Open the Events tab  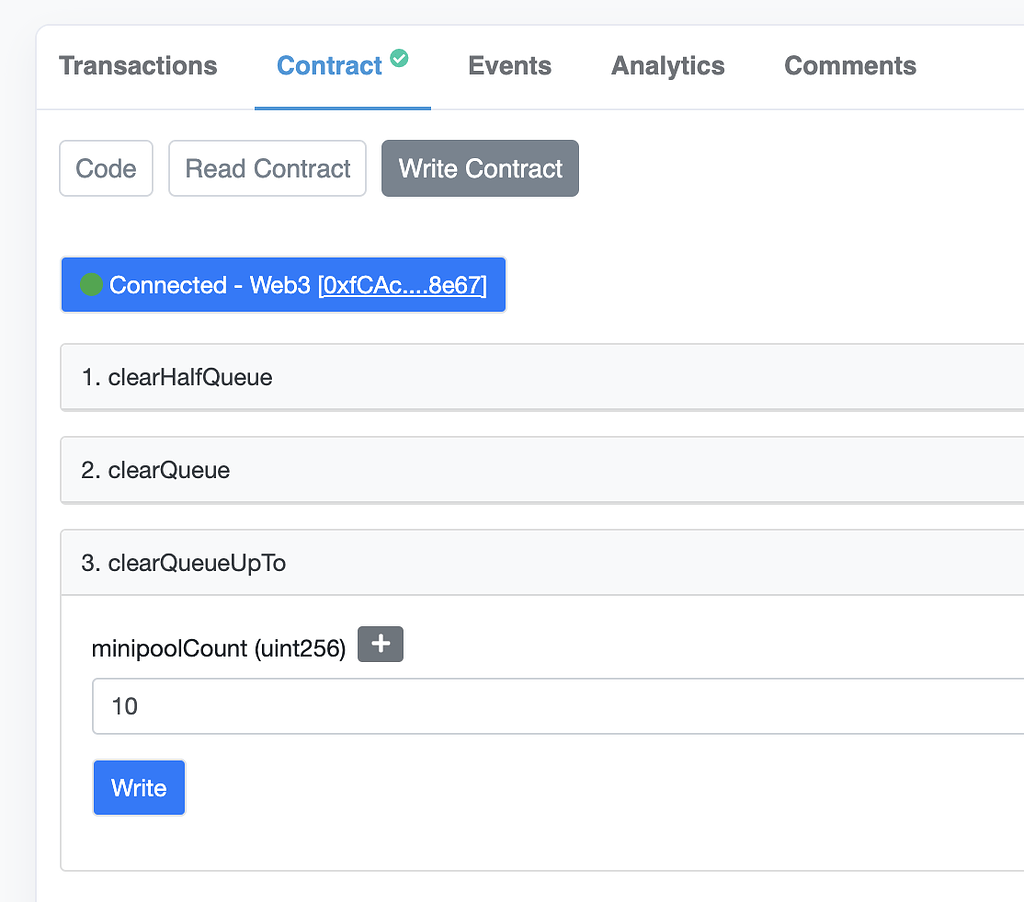(x=509, y=66)
